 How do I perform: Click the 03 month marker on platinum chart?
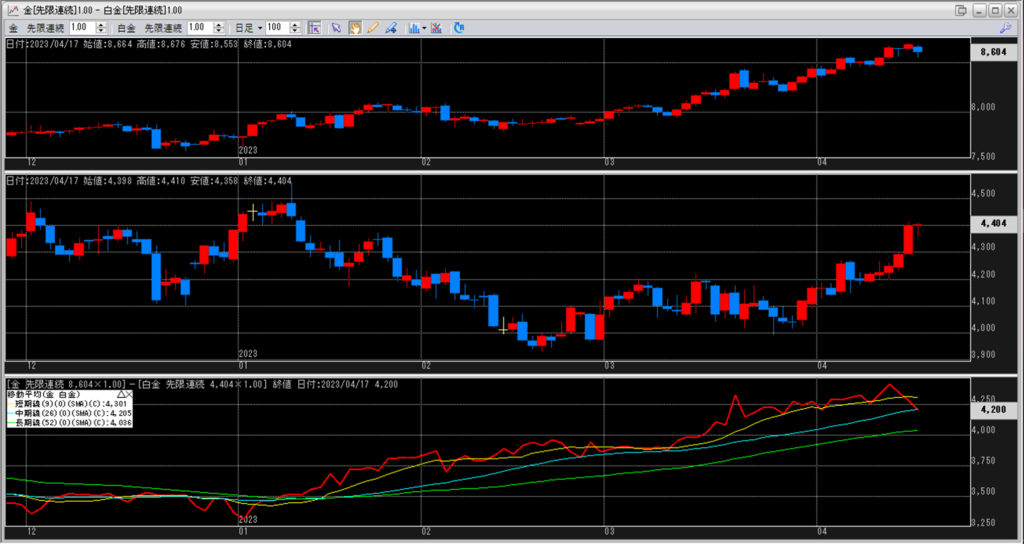pyautogui.click(x=610, y=364)
